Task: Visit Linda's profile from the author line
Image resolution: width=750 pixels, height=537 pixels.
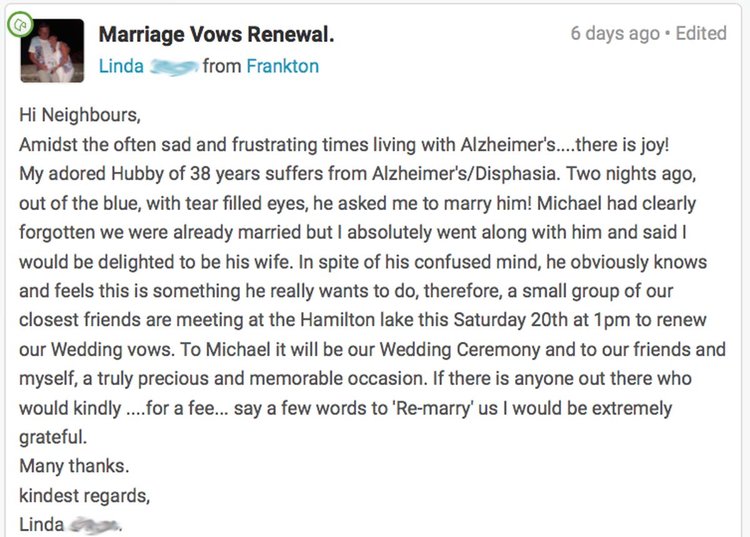Action: tap(121, 66)
